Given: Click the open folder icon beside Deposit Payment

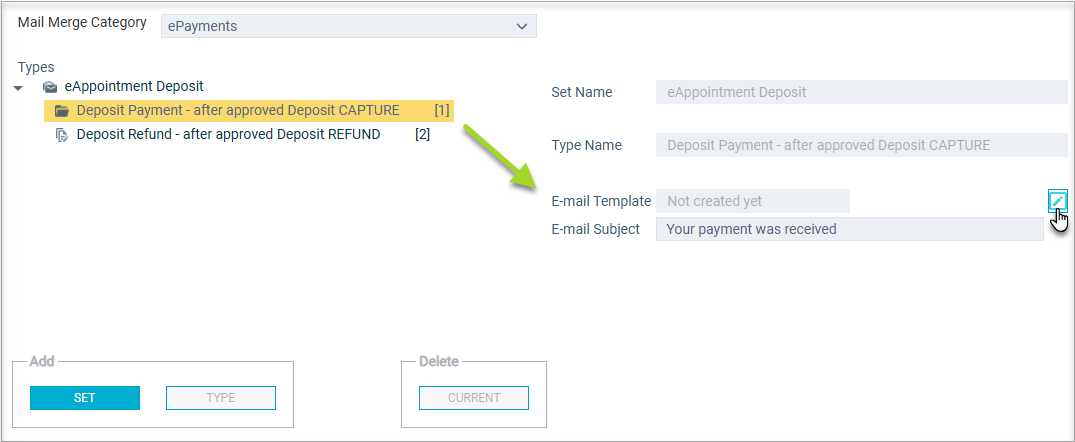Looking at the screenshot, I should click(x=61, y=111).
